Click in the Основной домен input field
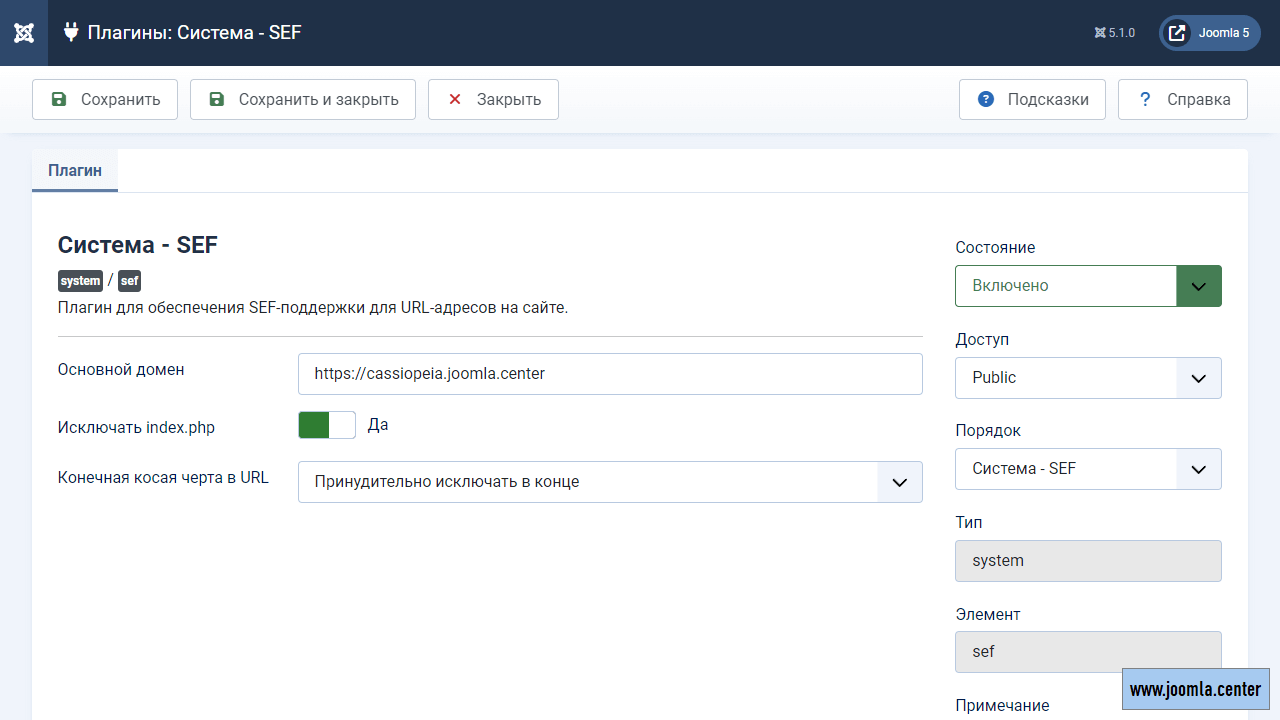1280x720 pixels. [x=610, y=374]
